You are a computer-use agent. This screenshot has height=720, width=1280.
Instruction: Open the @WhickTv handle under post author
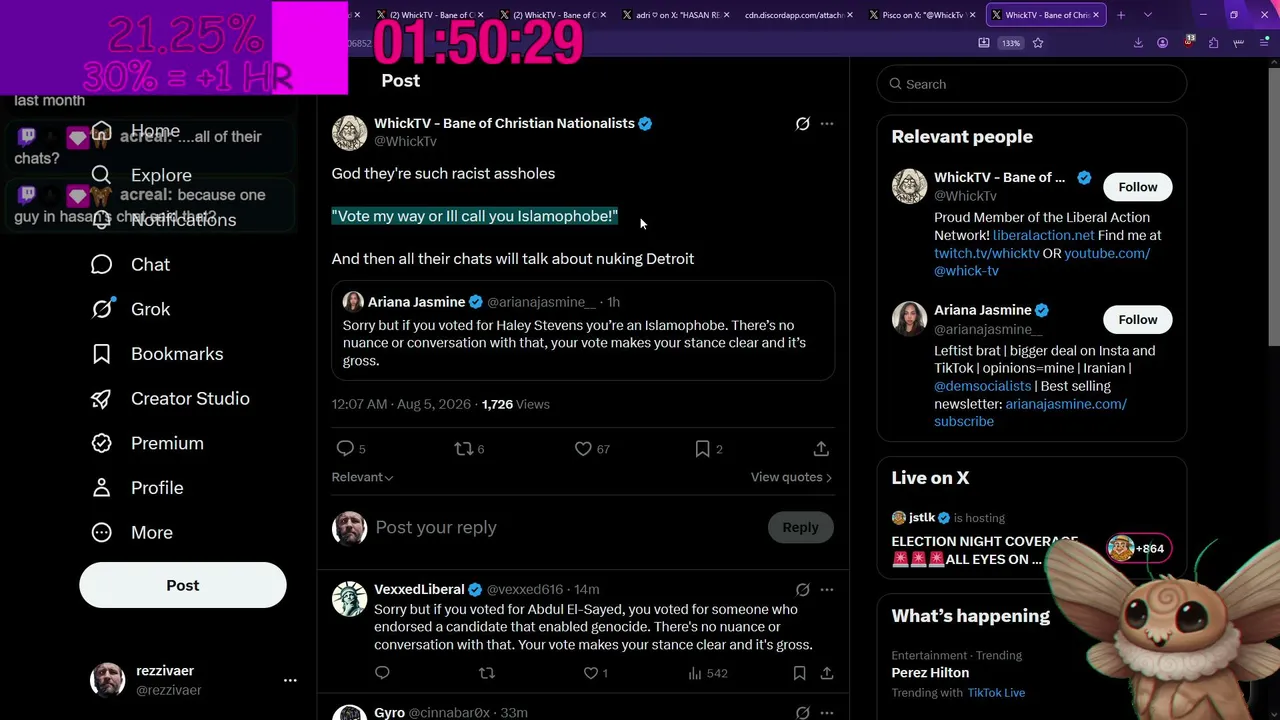[405, 141]
